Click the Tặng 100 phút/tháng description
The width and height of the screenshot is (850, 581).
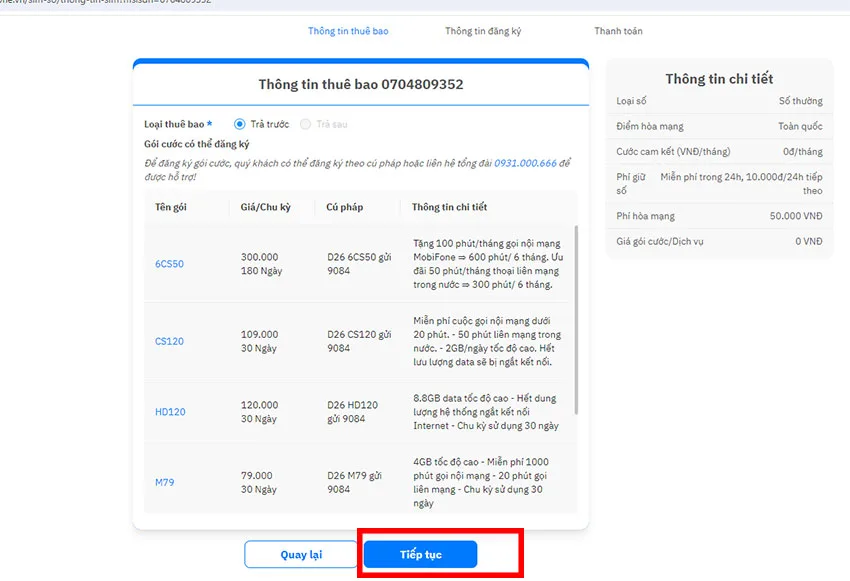[488, 264]
